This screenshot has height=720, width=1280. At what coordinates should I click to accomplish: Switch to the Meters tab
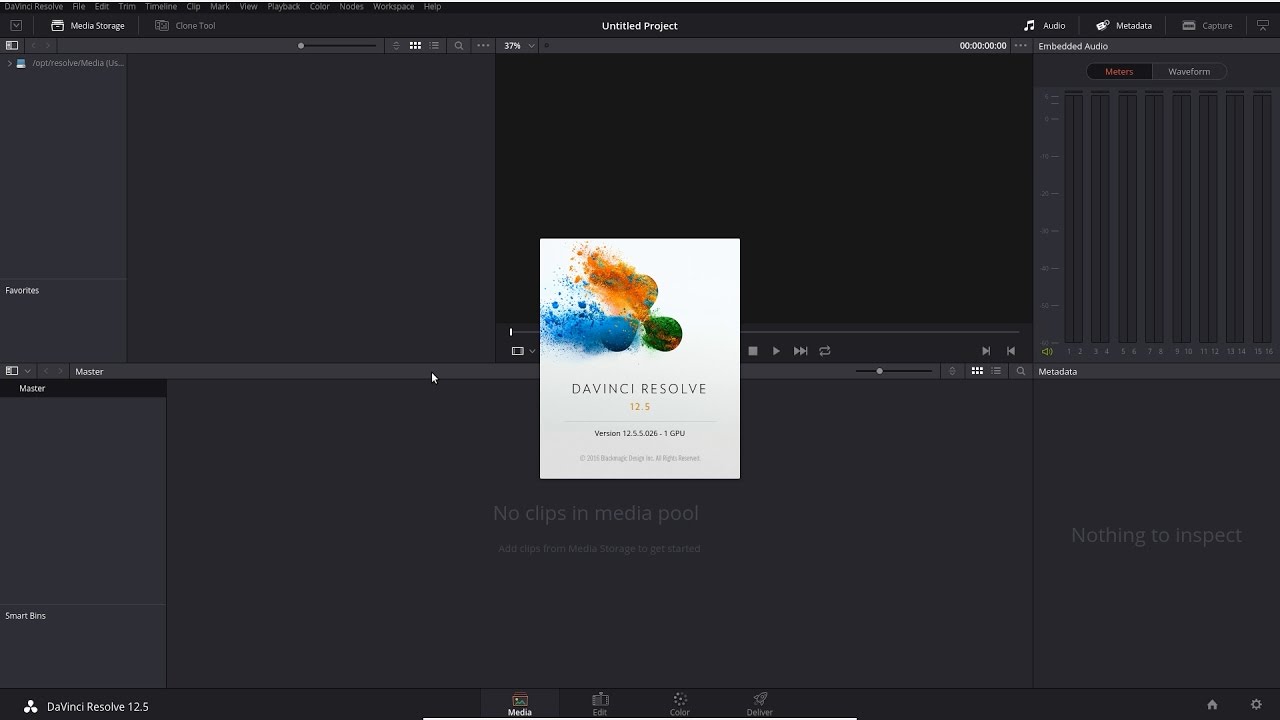click(1119, 71)
